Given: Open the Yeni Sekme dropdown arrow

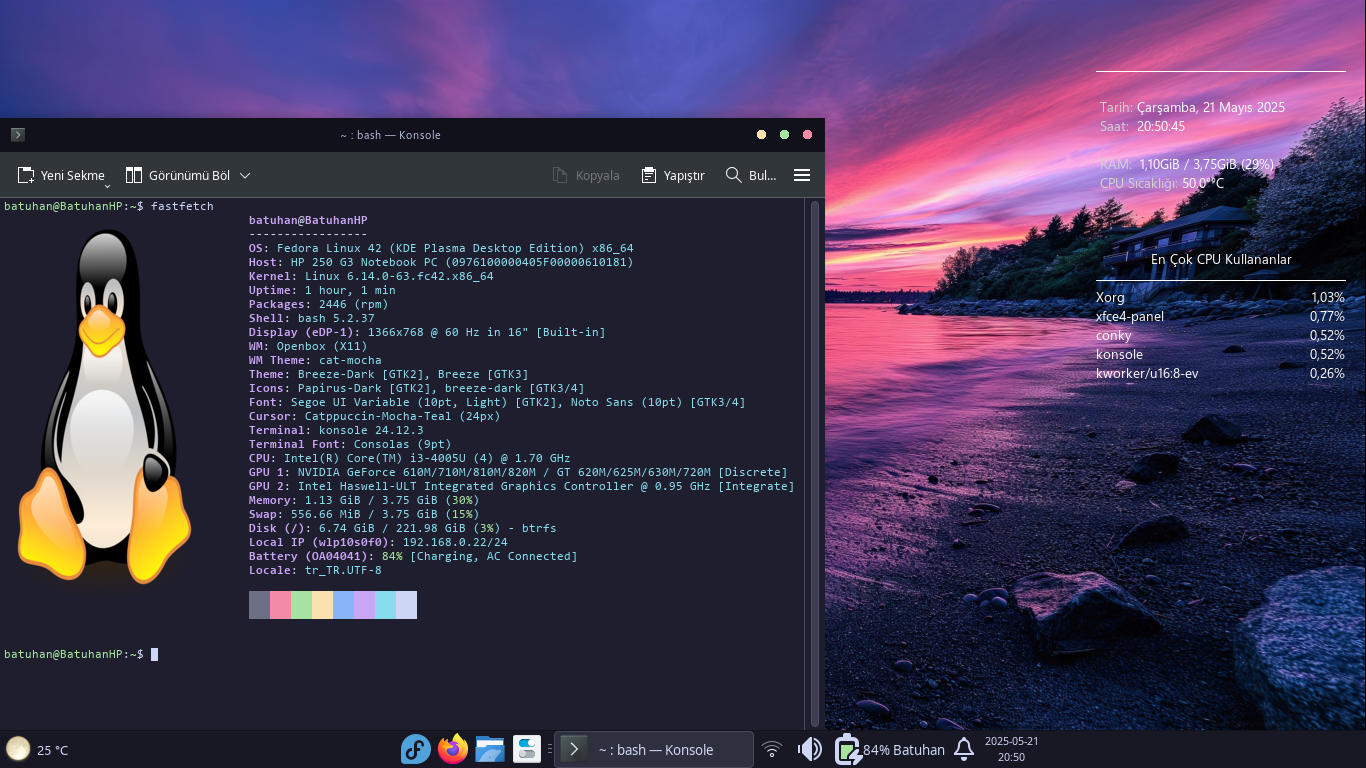Looking at the screenshot, I should (x=107, y=184).
